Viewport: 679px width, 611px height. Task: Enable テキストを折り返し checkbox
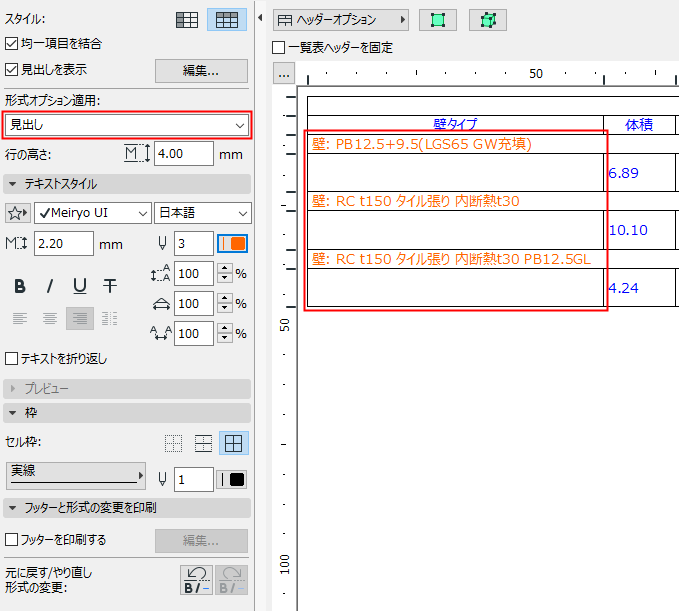click(11, 359)
